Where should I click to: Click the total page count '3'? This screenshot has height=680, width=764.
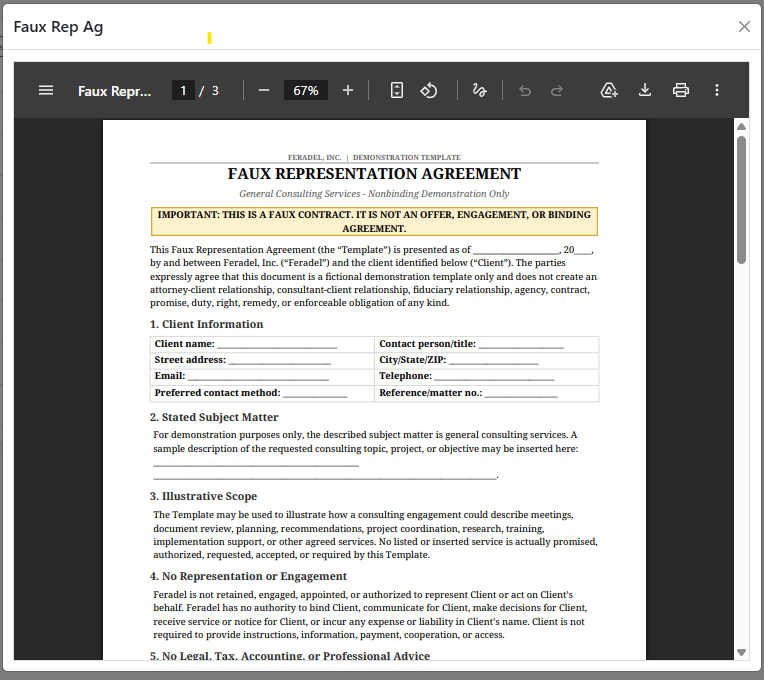click(x=215, y=91)
